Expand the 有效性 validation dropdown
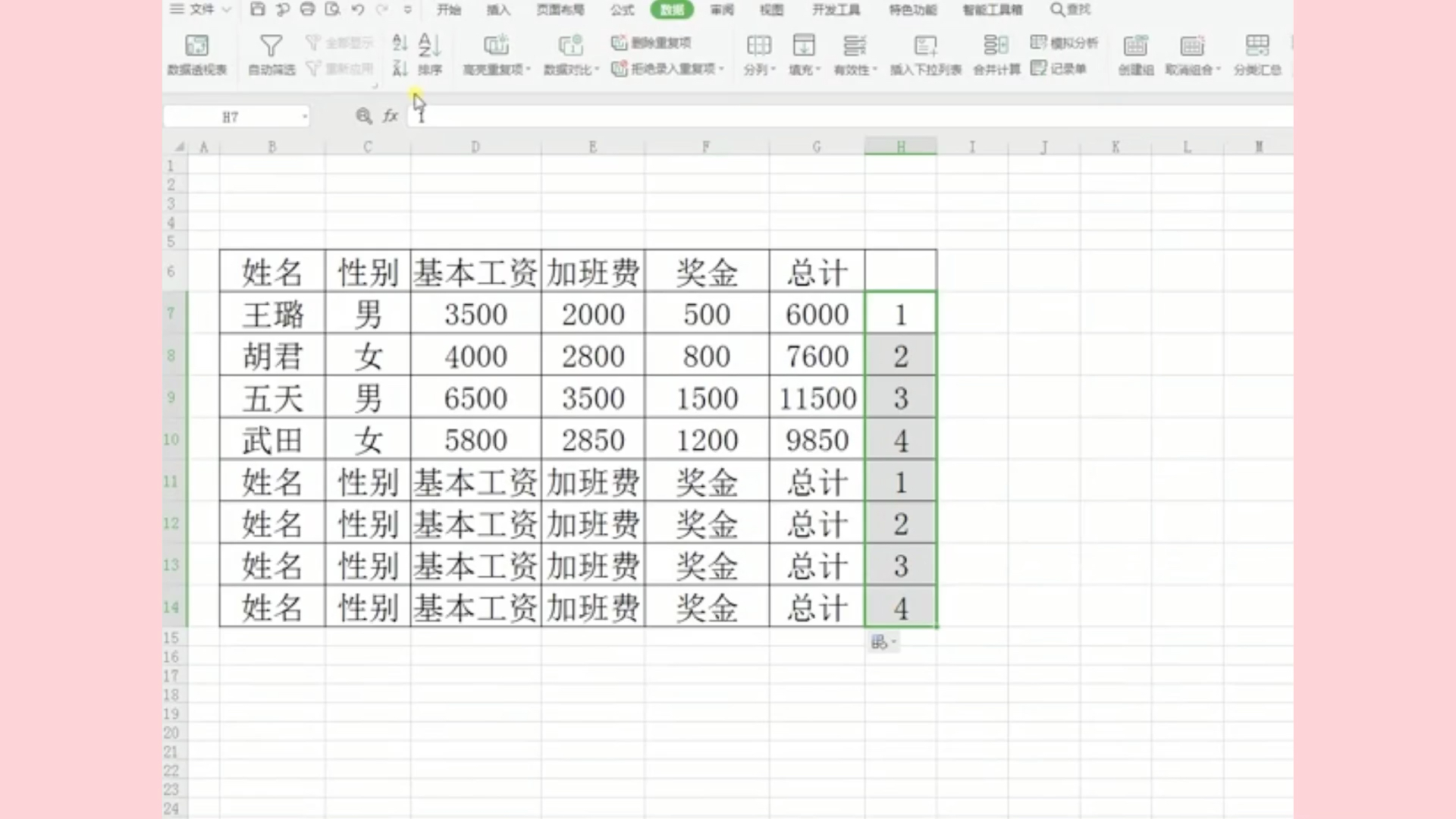 874,70
